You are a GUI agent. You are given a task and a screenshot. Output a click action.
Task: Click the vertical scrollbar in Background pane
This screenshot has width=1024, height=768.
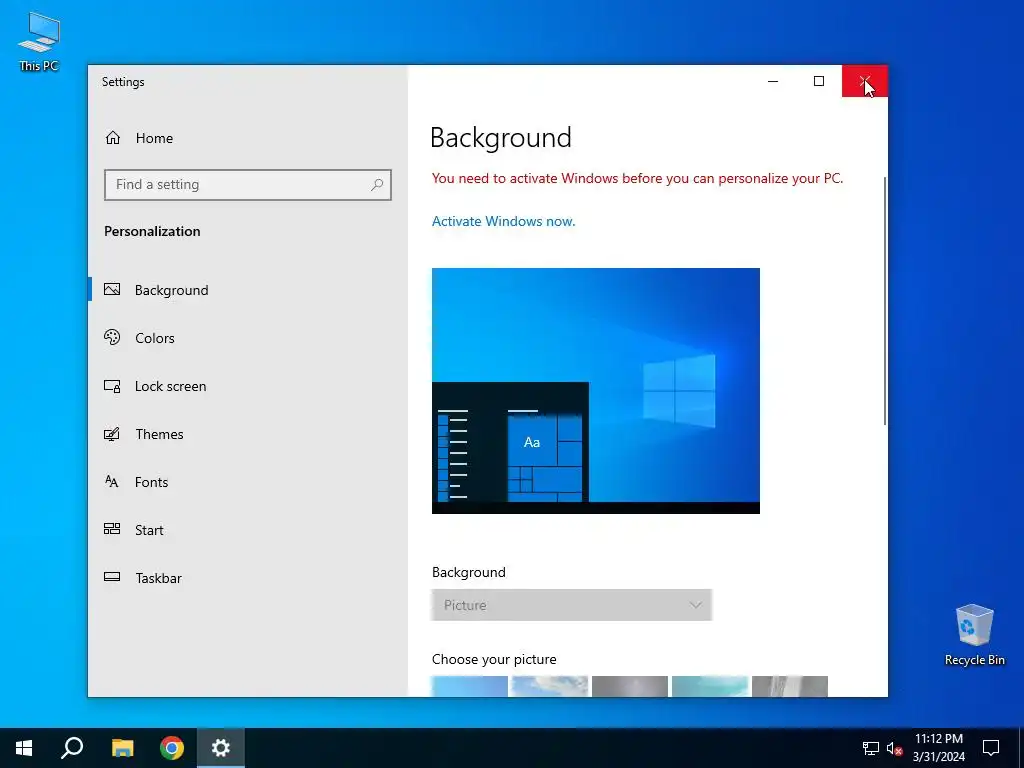click(885, 300)
